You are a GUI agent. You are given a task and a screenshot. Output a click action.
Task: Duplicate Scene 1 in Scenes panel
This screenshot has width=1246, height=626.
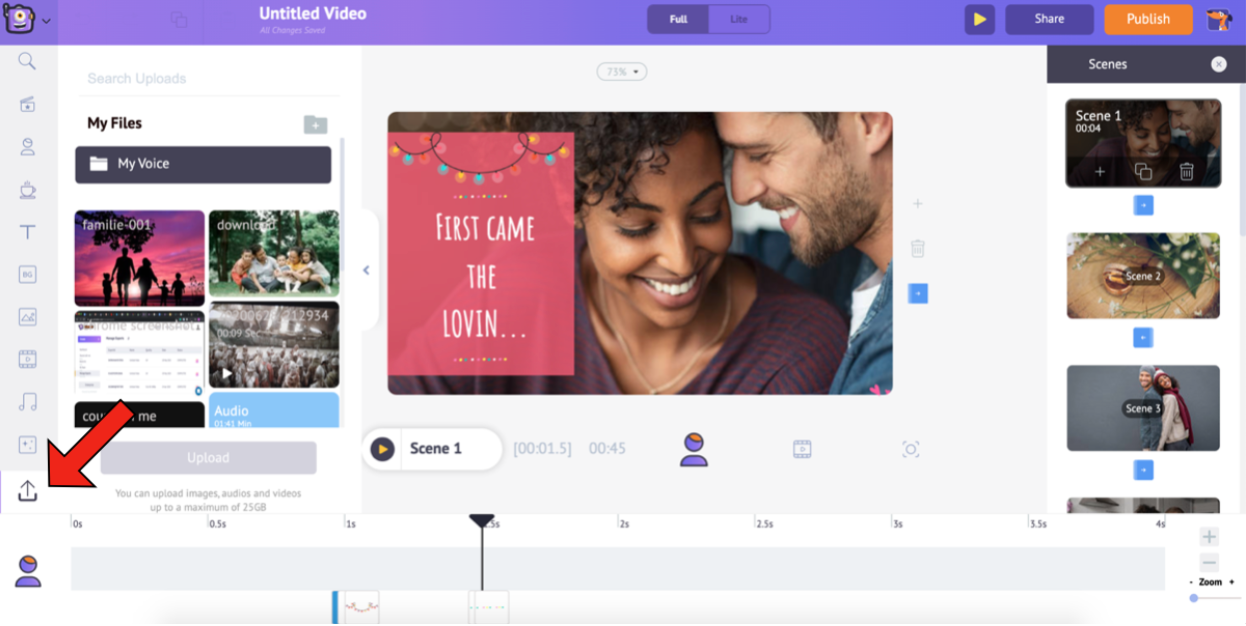click(1143, 172)
